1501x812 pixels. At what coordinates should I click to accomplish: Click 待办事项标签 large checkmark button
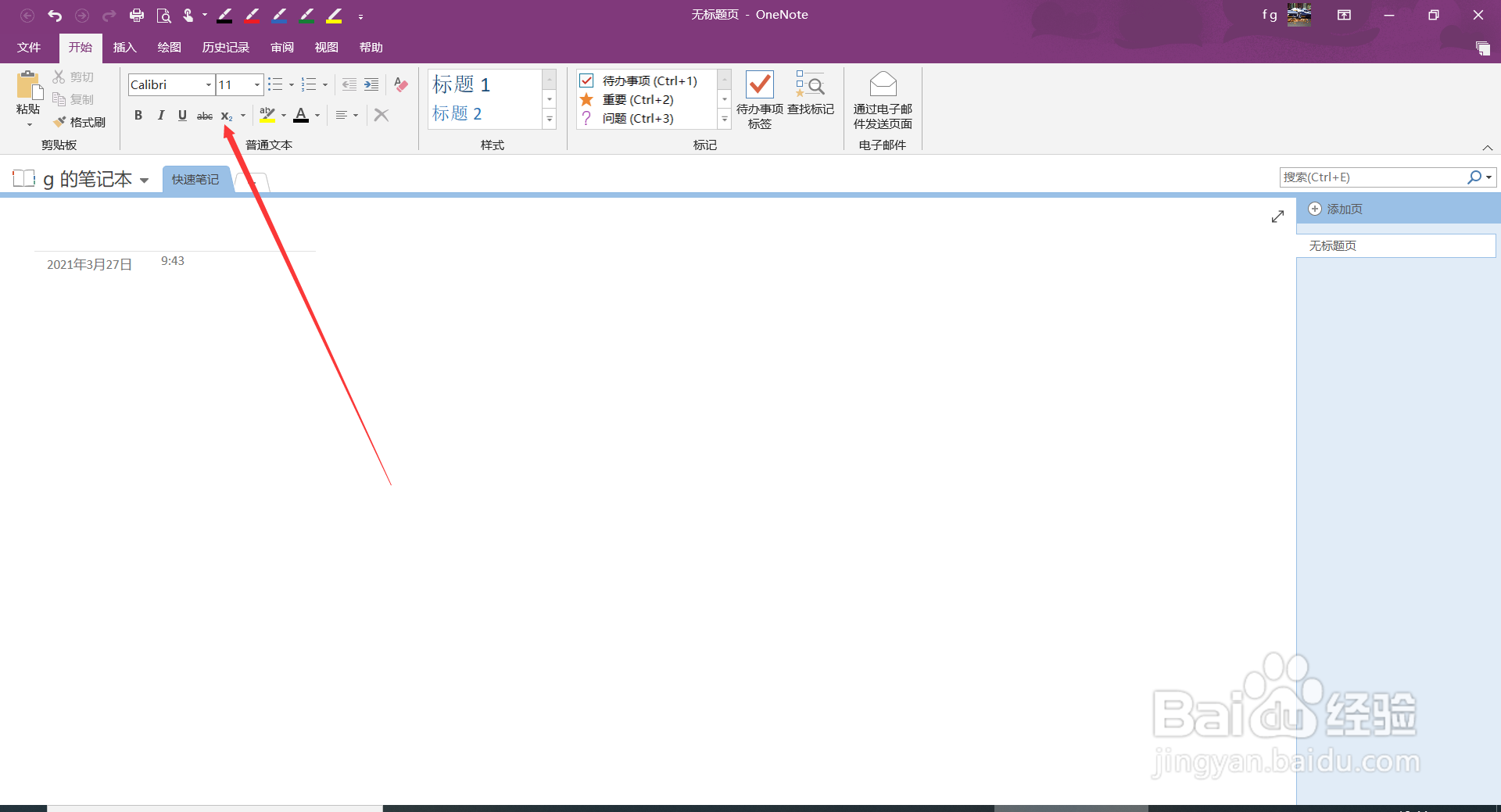pyautogui.click(x=759, y=99)
